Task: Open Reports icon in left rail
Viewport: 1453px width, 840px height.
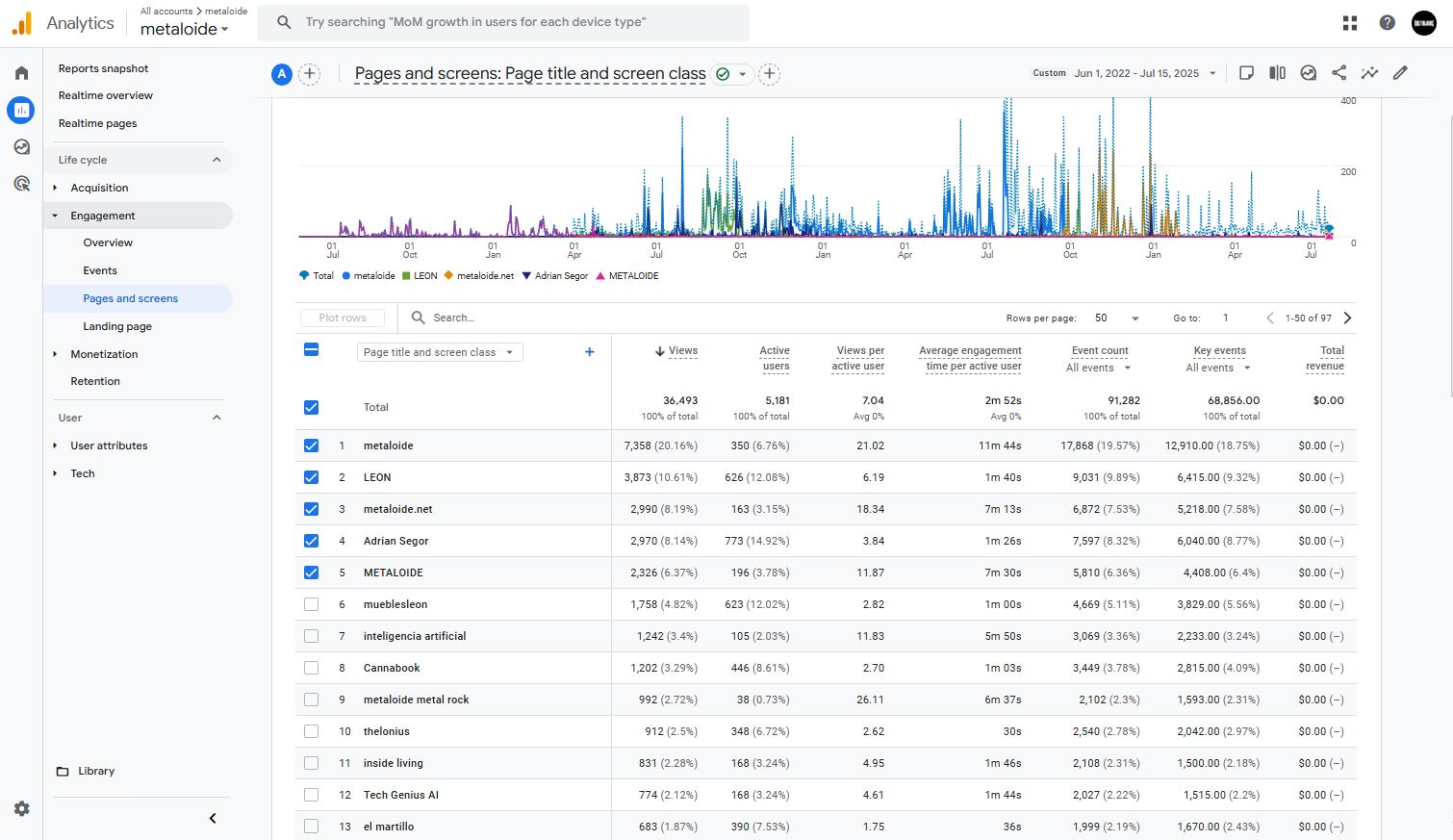Action: [x=21, y=110]
